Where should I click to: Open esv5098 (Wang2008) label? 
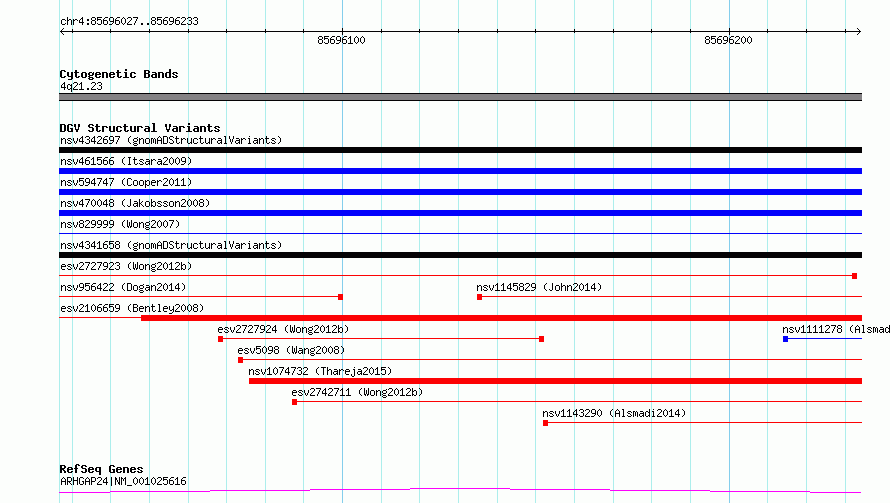click(291, 350)
